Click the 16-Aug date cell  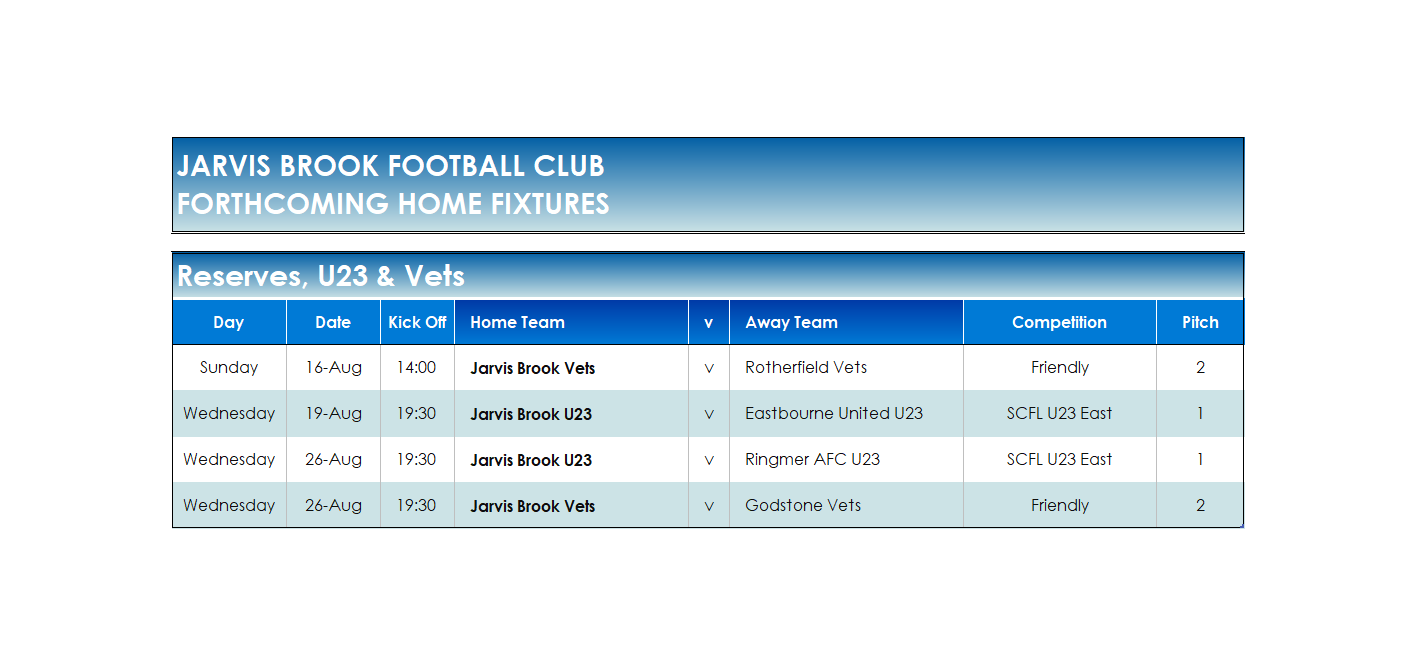point(333,367)
